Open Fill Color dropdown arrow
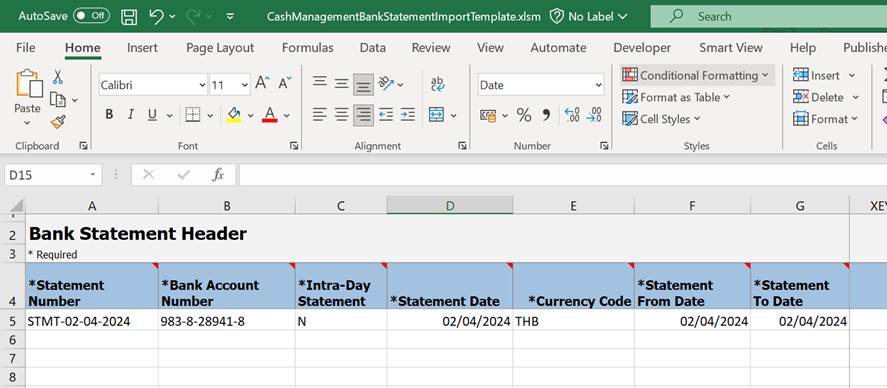 251,115
